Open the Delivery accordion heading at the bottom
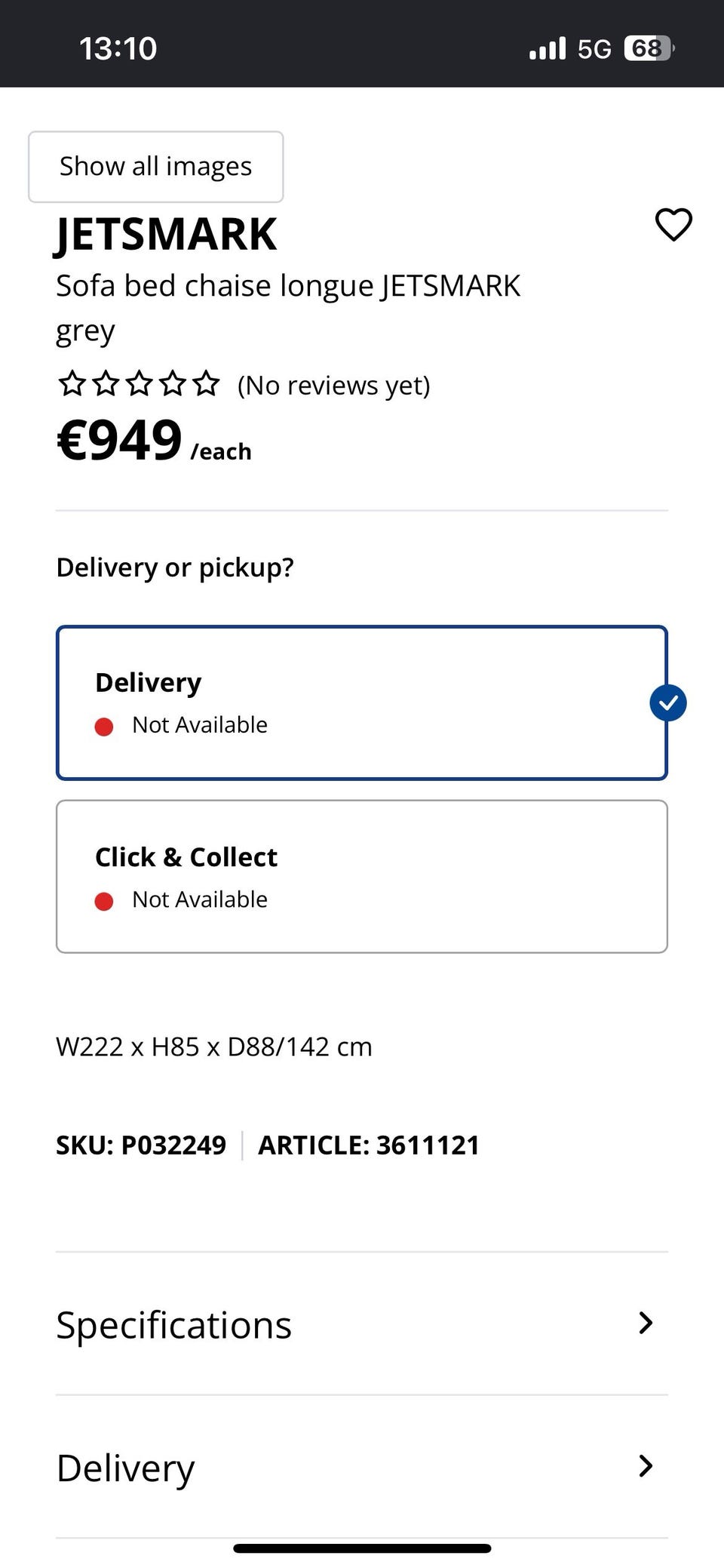The image size is (724, 1568). (126, 1468)
